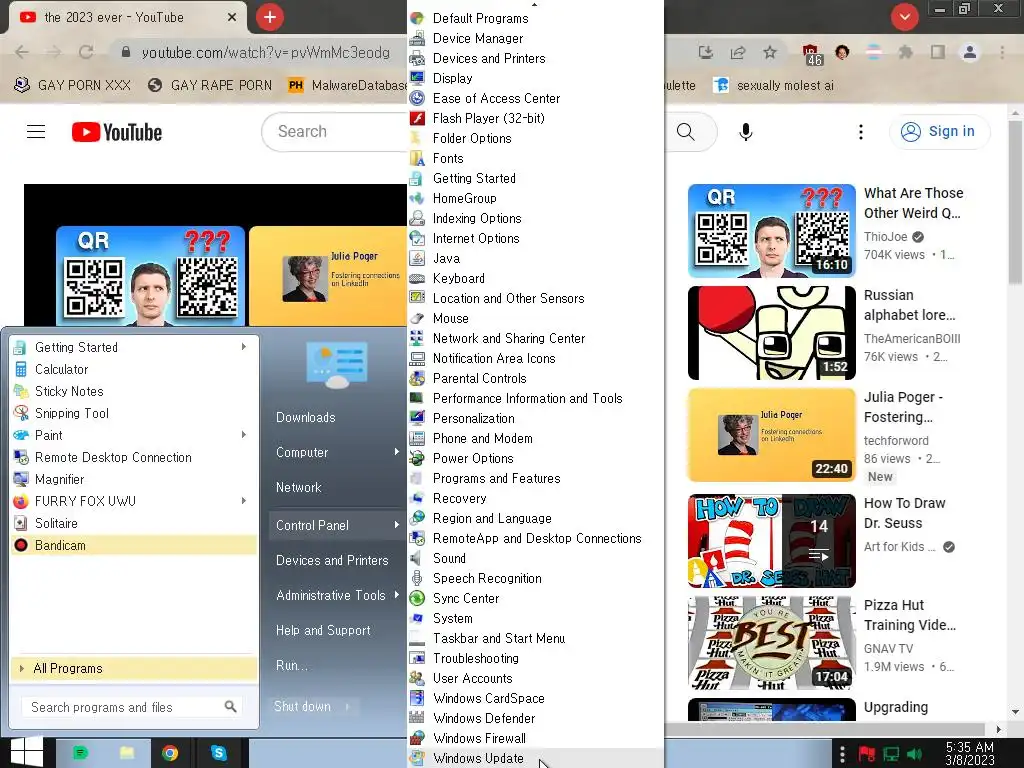Expand Getting Started jump list arrow
This screenshot has width=1024, height=768.
[x=244, y=347]
